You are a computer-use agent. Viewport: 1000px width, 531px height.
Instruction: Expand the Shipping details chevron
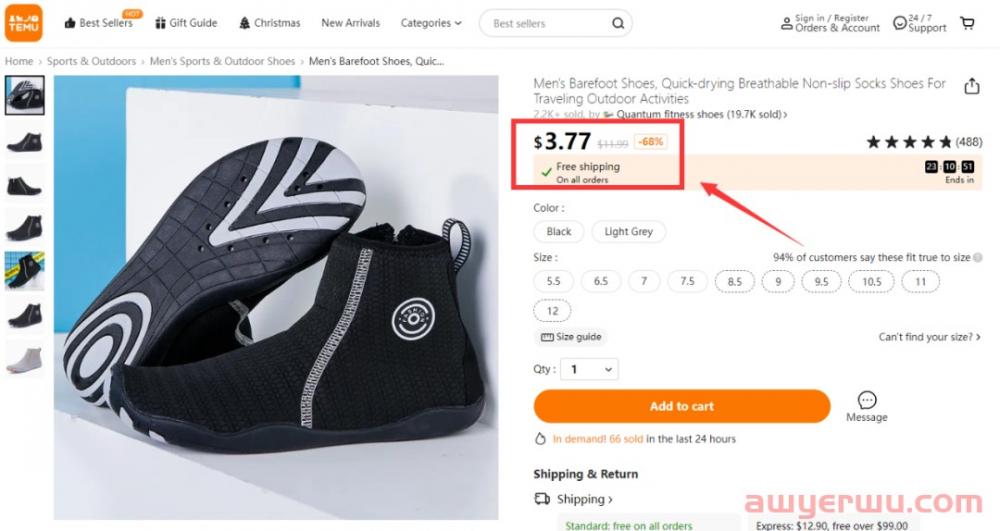point(610,500)
